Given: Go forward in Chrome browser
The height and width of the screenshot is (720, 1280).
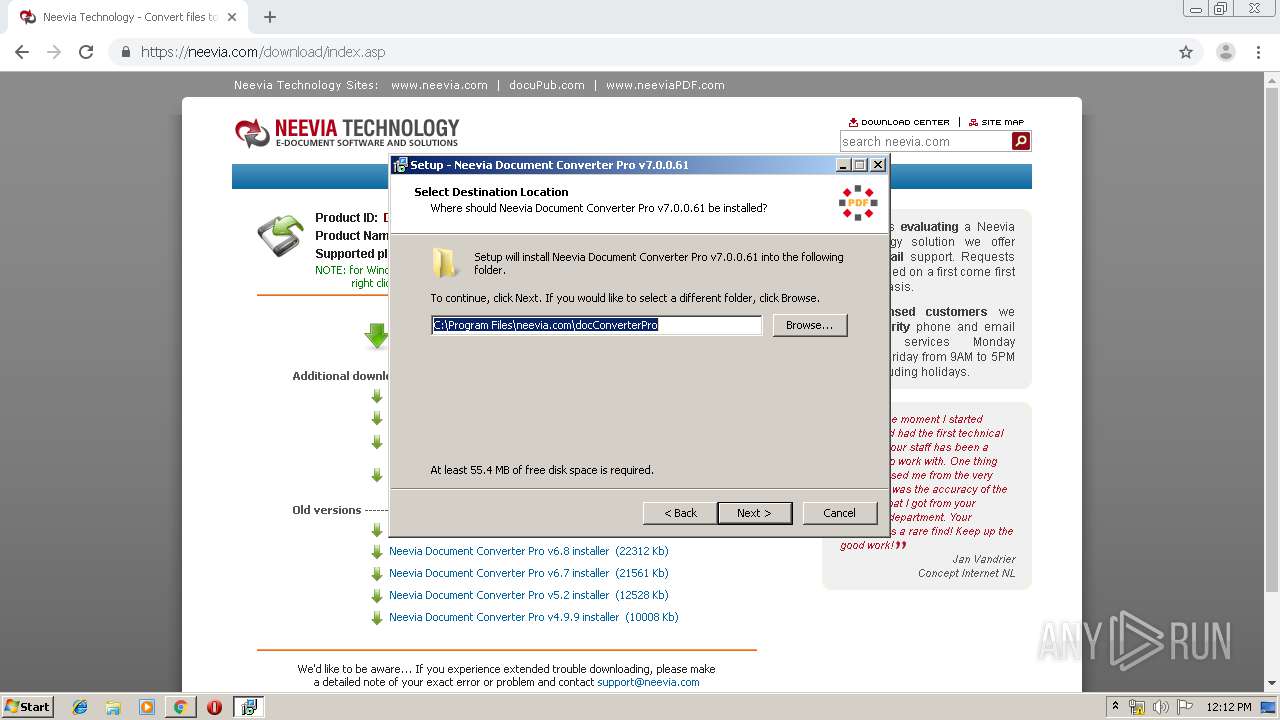Looking at the screenshot, I should point(54,52).
